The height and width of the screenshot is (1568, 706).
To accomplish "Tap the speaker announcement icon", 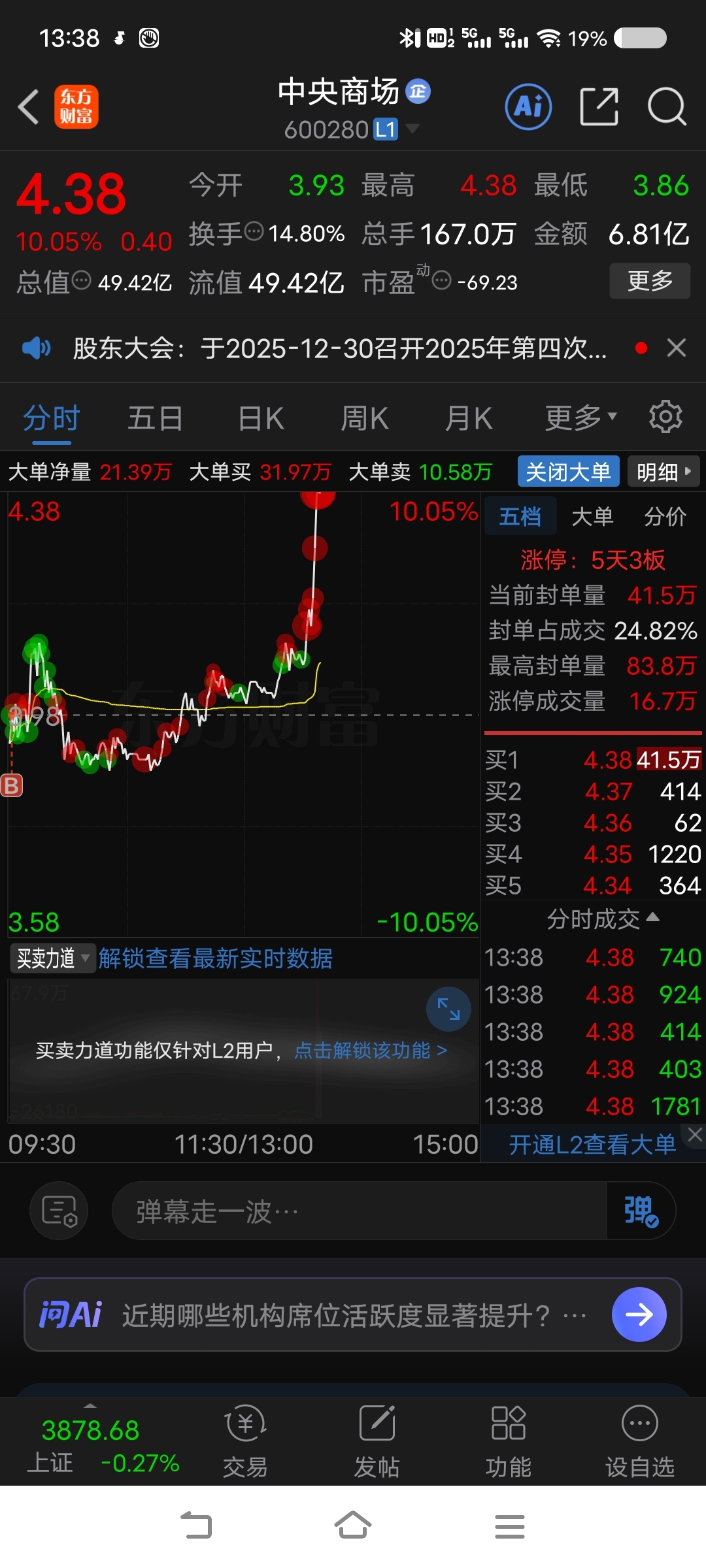I will (37, 348).
